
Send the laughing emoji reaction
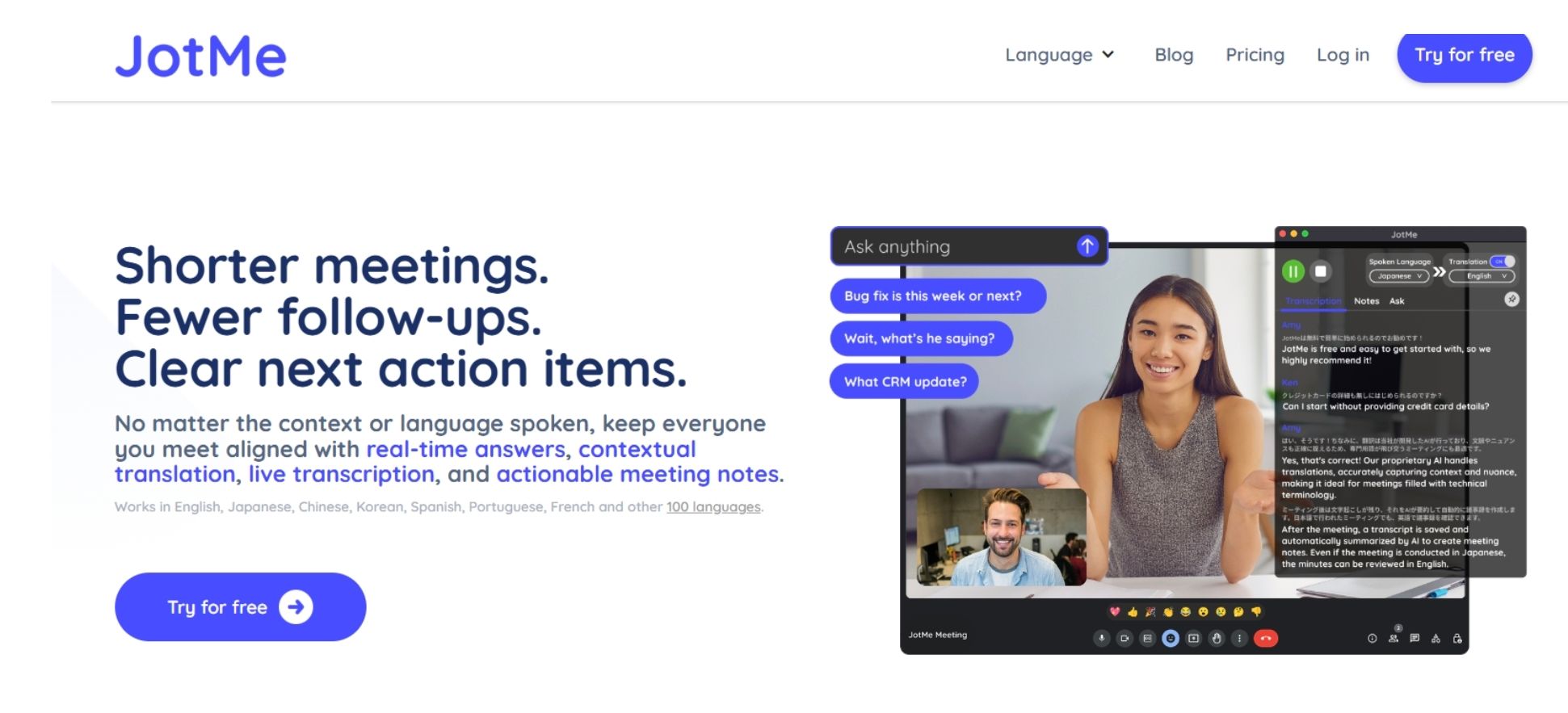tap(1186, 612)
